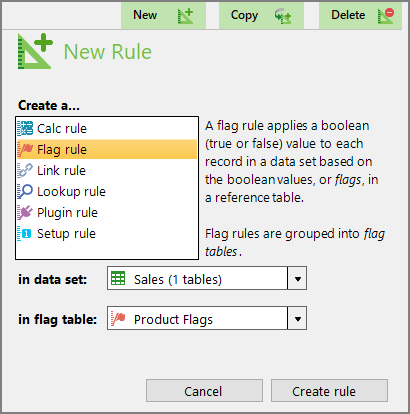Select Setup rule in the list
The height and width of the screenshot is (414, 410).
pos(107,233)
